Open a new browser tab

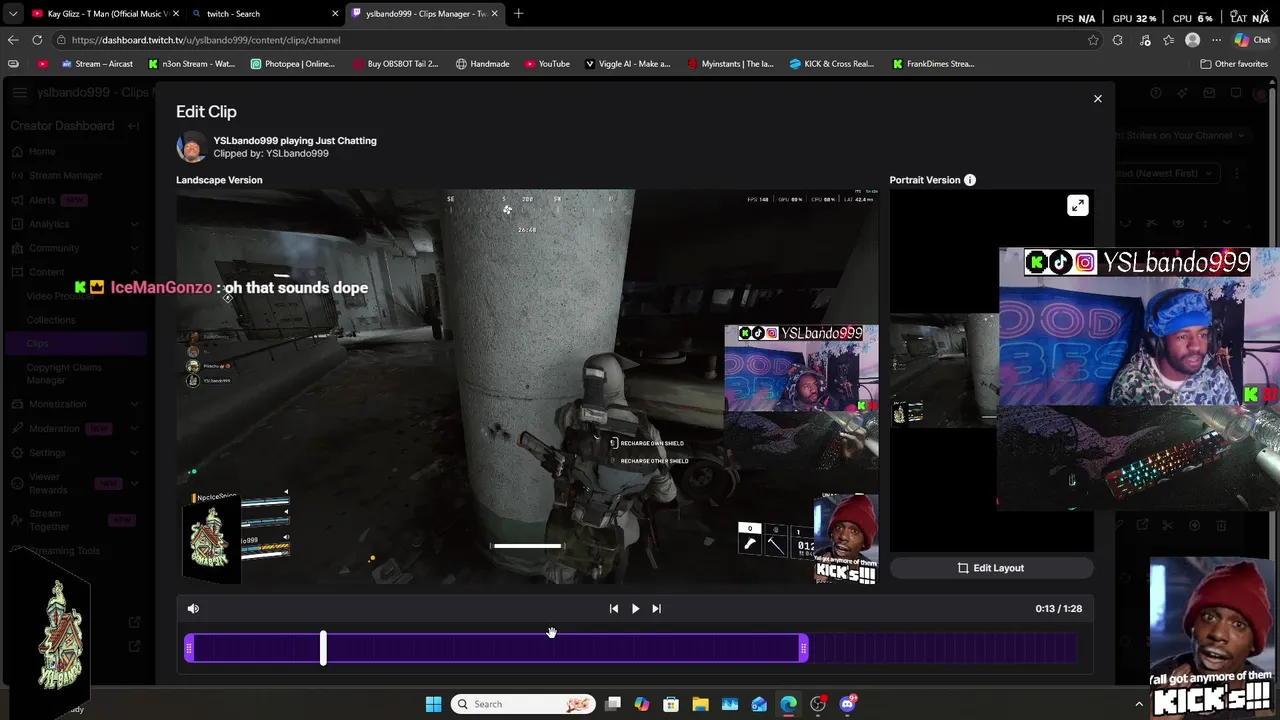pyautogui.click(x=518, y=14)
